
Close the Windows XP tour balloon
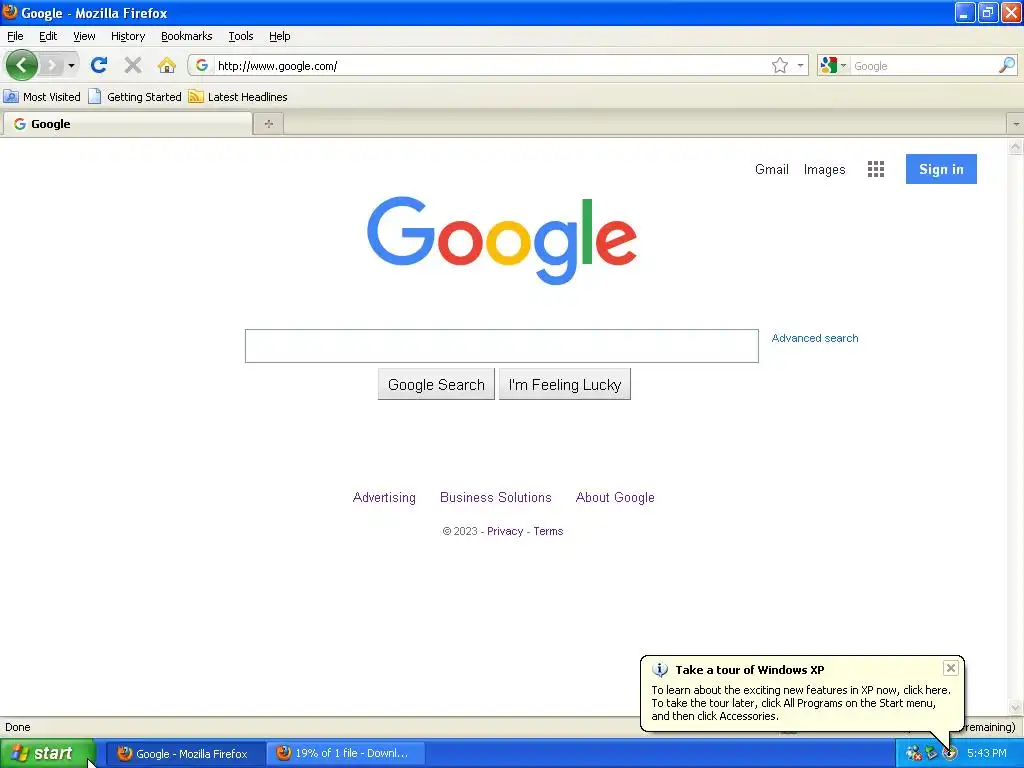[951, 667]
